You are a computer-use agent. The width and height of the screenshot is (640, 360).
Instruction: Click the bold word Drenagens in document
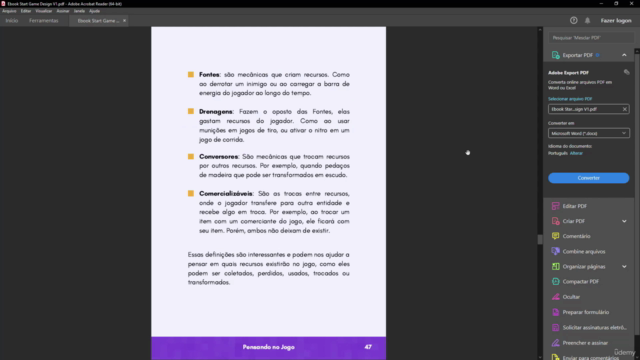[x=216, y=112]
